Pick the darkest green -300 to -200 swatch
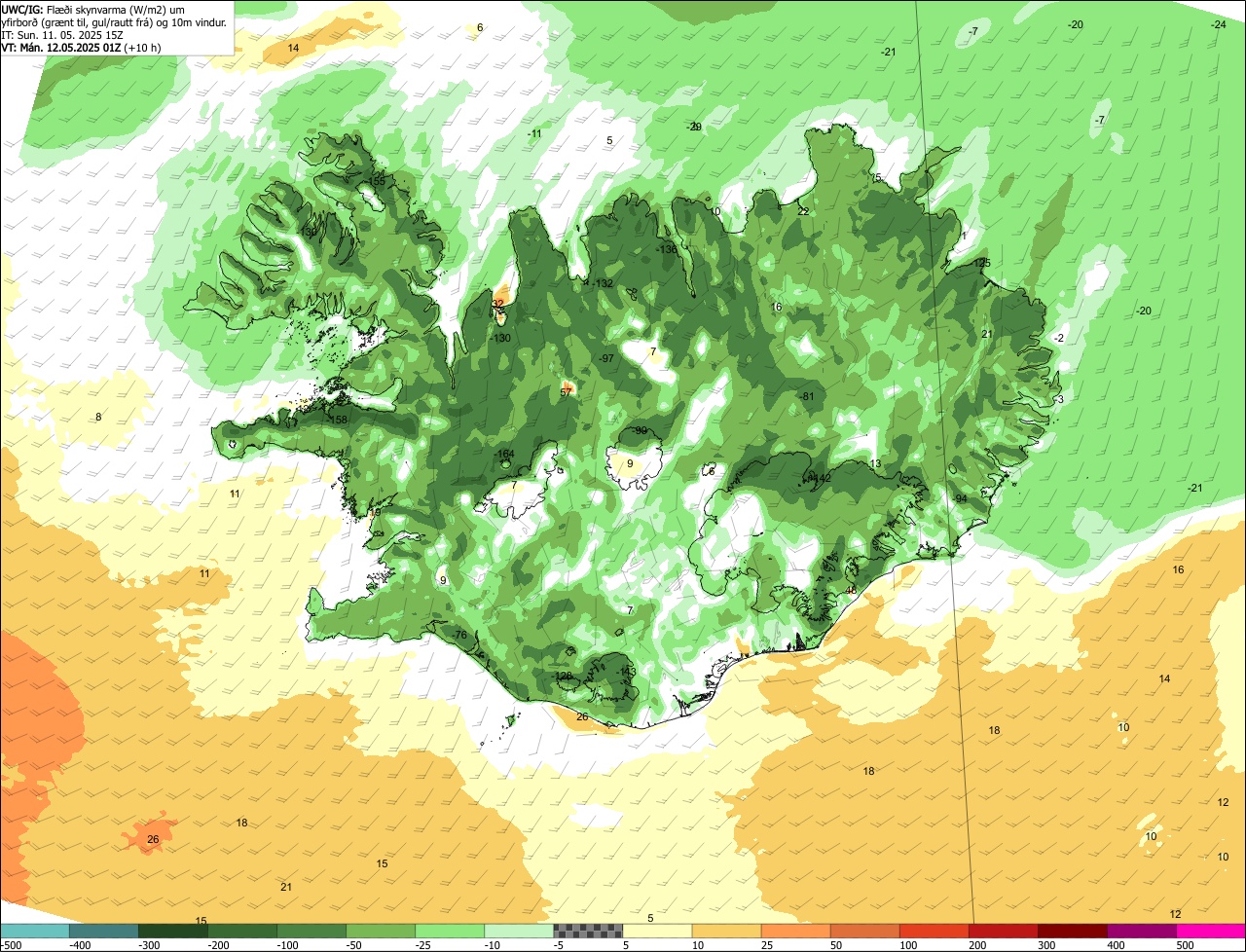This screenshot has width=1246, height=952. click(173, 931)
